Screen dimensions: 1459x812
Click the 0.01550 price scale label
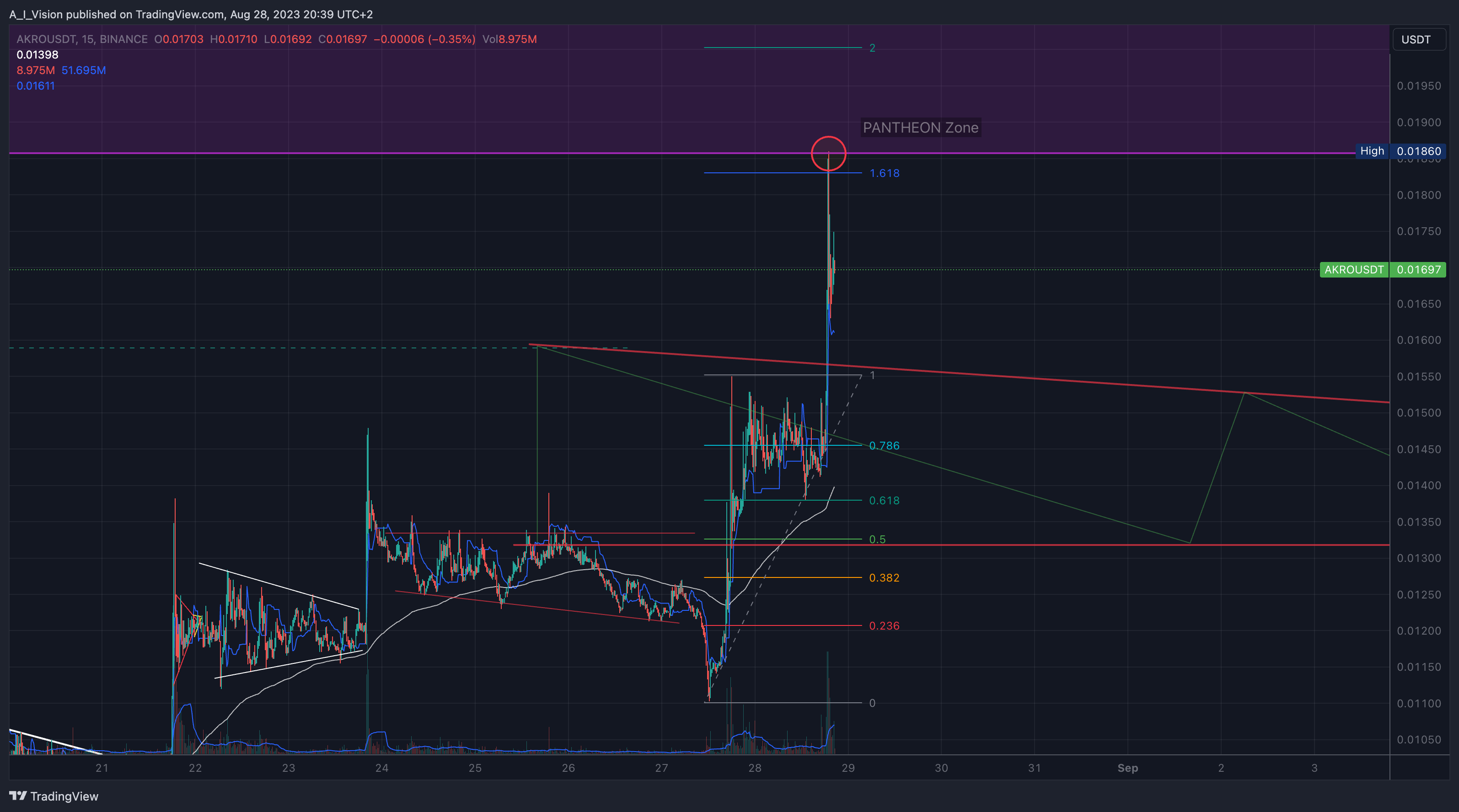pyautogui.click(x=1419, y=377)
